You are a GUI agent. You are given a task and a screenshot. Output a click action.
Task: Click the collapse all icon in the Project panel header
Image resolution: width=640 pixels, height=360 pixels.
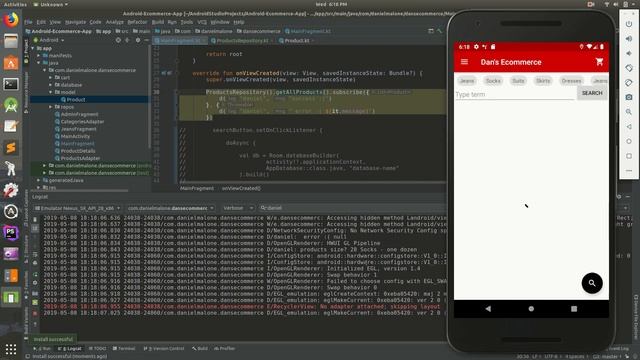[x=127, y=40]
